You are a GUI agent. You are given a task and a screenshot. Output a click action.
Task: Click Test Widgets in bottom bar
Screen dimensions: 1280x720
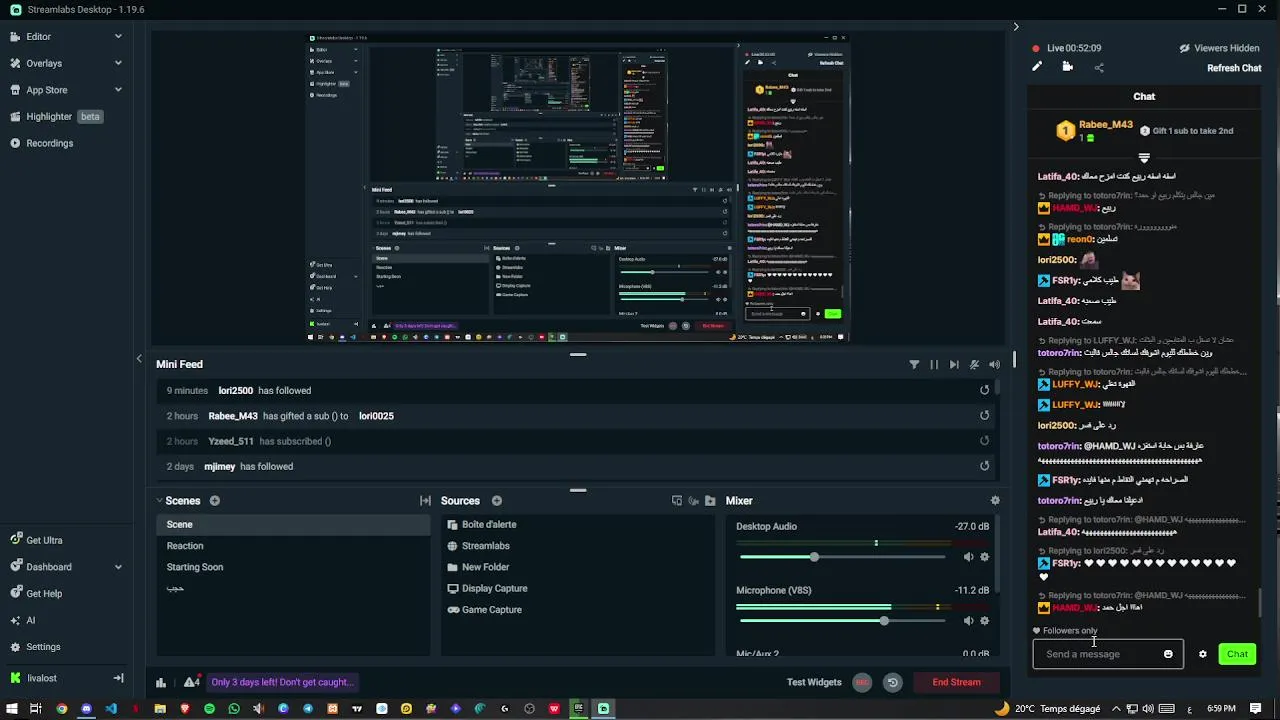814,682
